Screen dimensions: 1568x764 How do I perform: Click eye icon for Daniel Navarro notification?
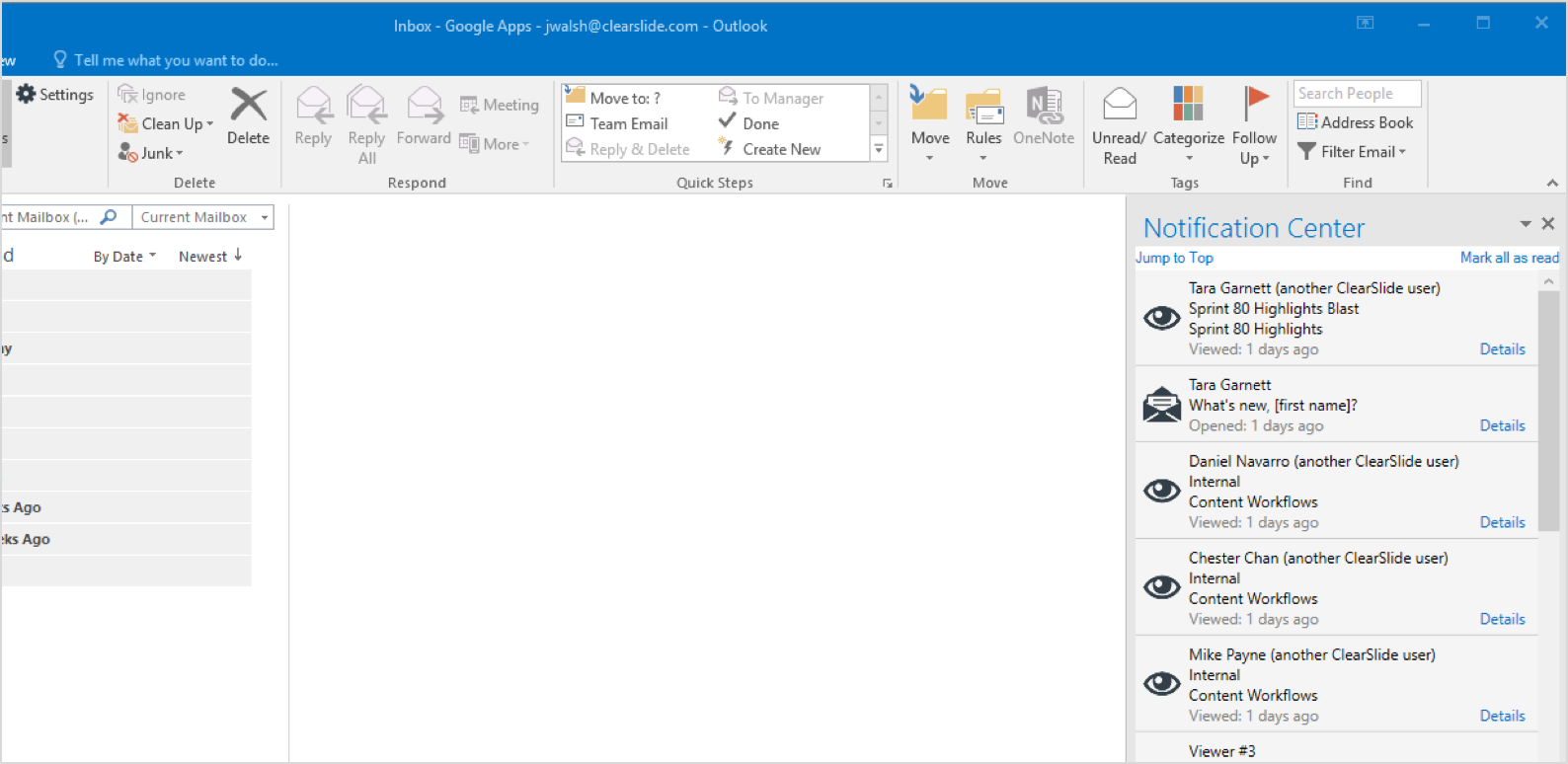tap(1162, 491)
